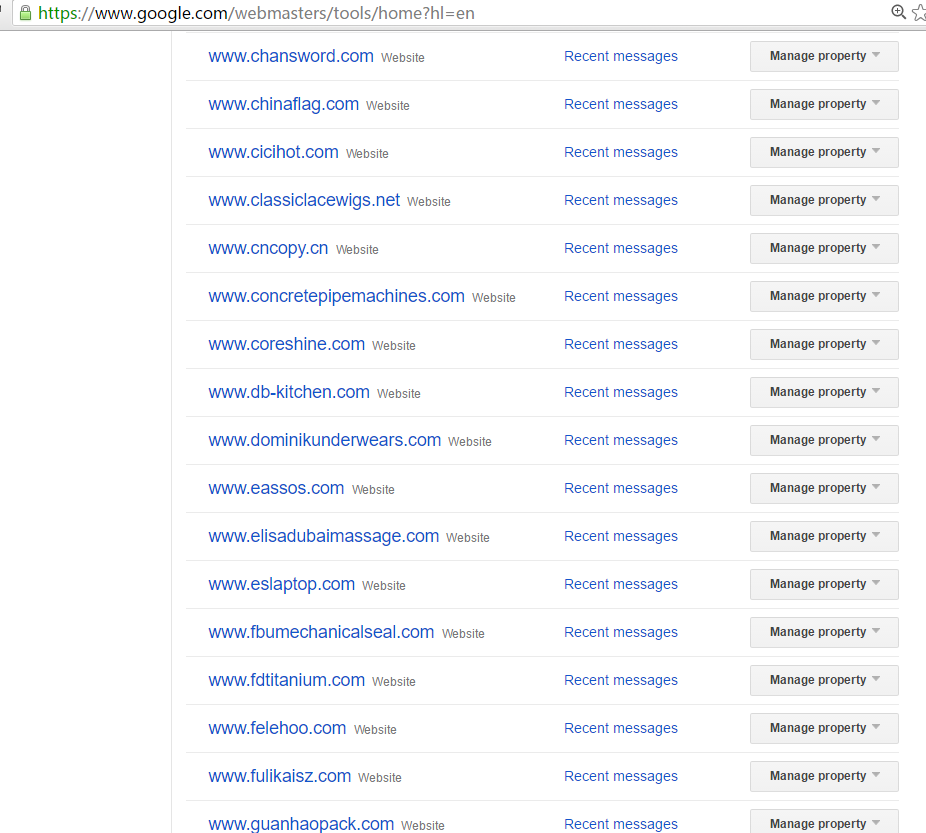
Task: Expand Manage property for www.eassos.com
Action: click(x=824, y=488)
